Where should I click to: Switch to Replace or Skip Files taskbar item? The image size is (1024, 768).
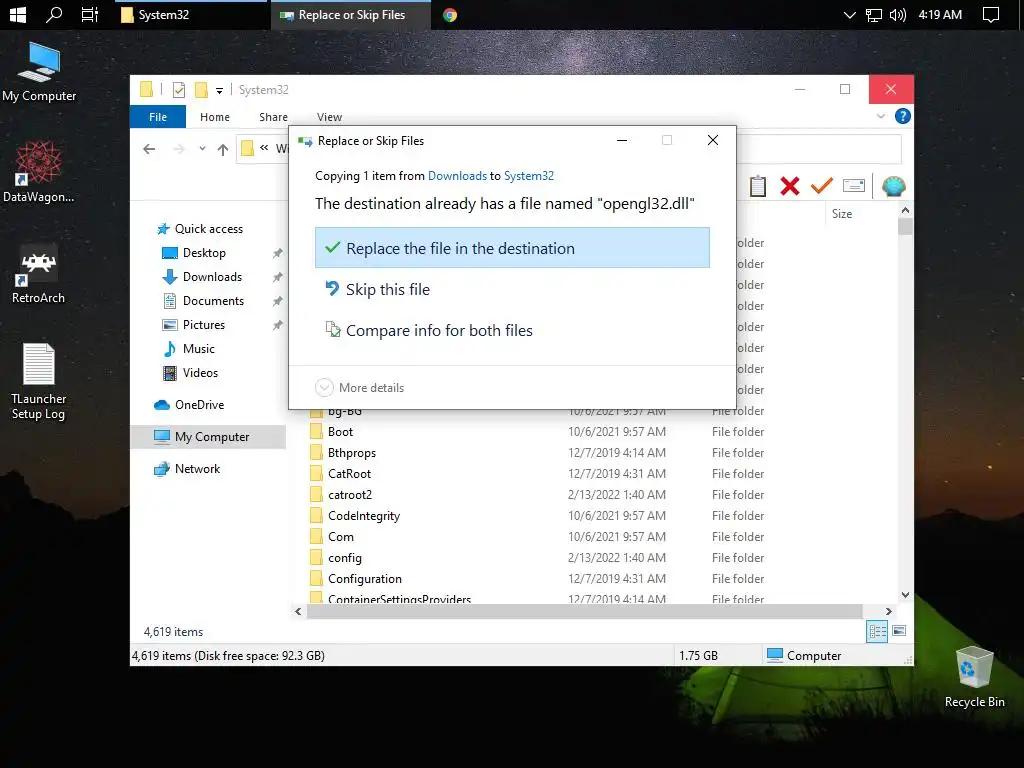point(351,14)
